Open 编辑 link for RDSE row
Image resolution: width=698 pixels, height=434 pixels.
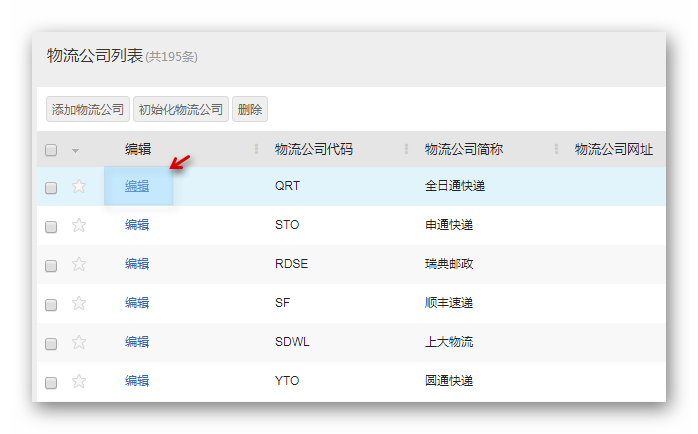(x=137, y=264)
